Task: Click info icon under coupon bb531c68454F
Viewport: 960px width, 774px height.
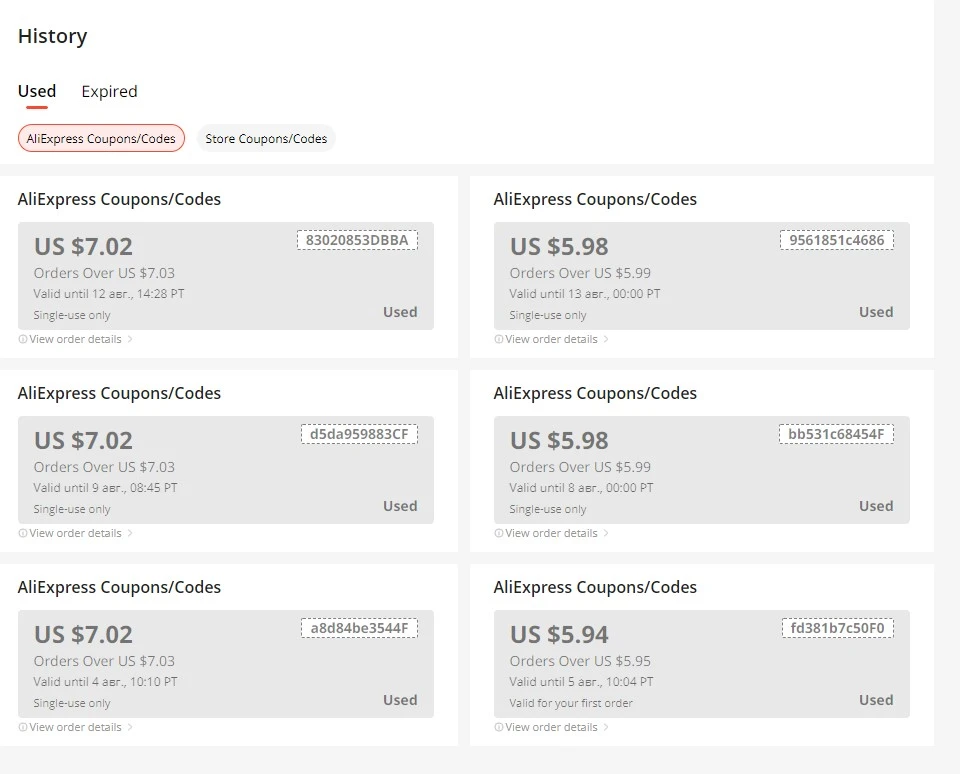Action: [498, 533]
